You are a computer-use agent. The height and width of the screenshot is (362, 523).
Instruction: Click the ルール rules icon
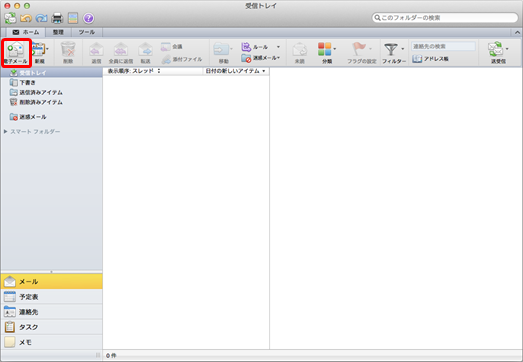coord(246,47)
